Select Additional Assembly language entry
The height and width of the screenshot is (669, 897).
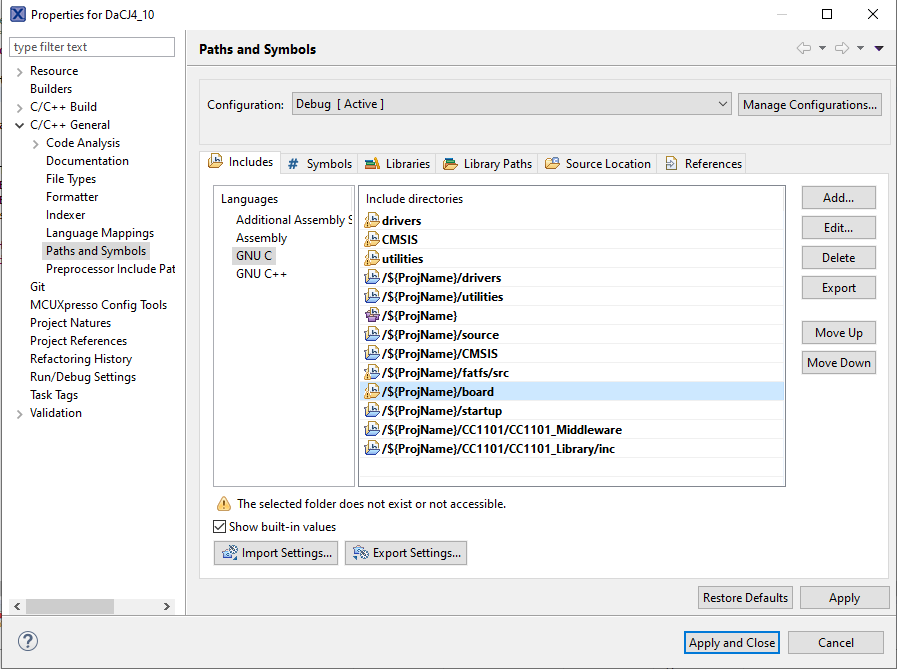pyautogui.click(x=294, y=220)
